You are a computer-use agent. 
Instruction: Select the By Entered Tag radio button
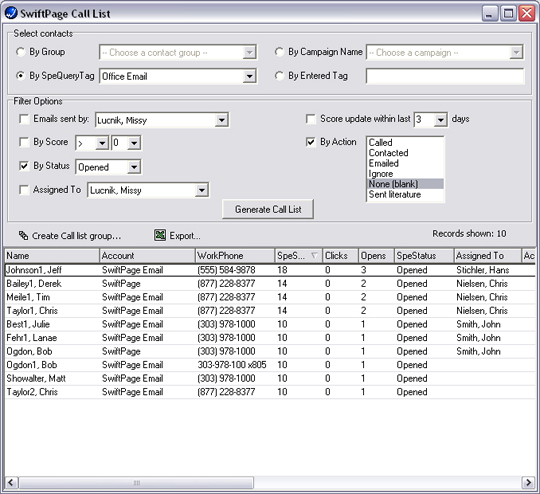[x=279, y=76]
